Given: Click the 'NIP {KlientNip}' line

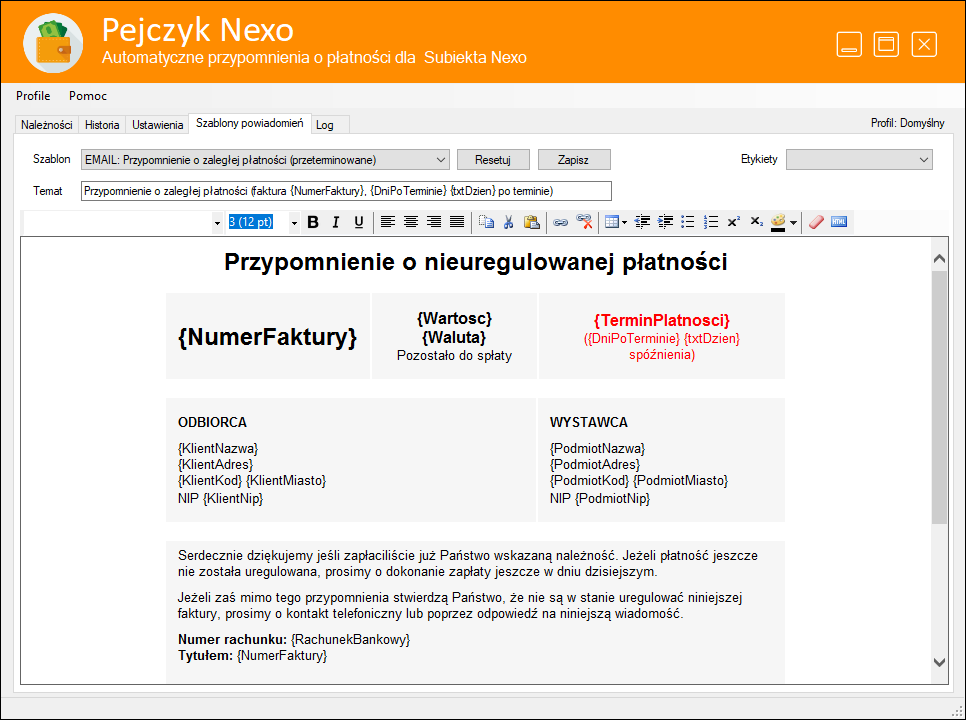Looking at the screenshot, I should click(221, 498).
